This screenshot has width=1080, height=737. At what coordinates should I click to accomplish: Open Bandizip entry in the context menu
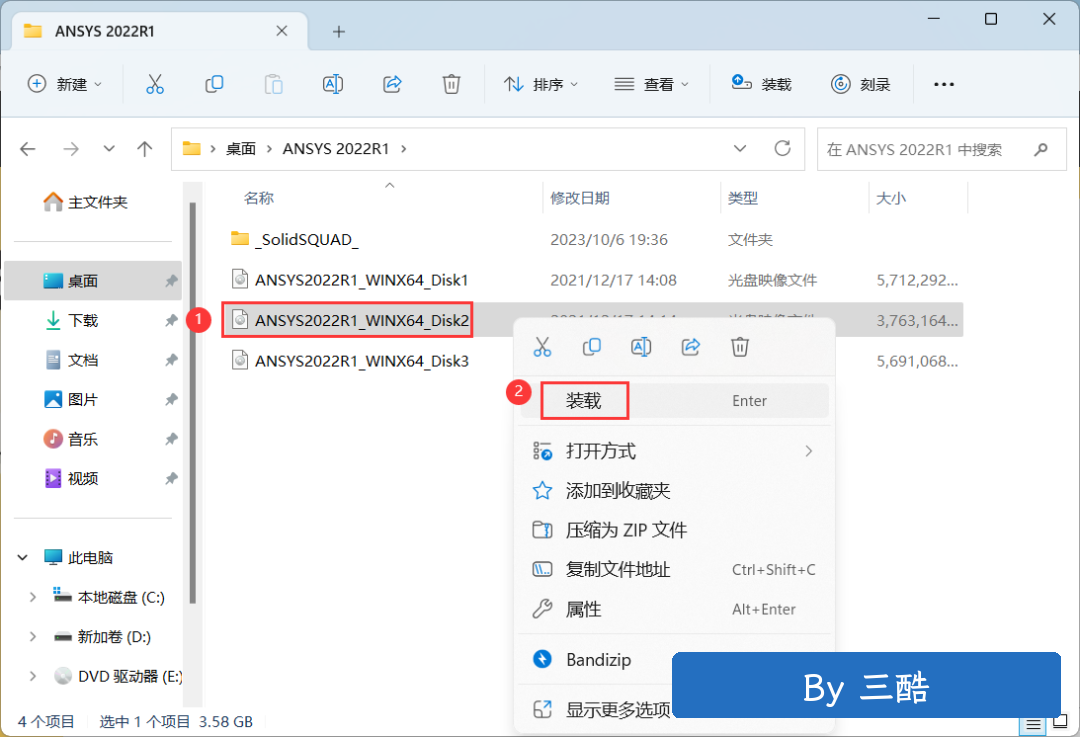(x=598, y=660)
